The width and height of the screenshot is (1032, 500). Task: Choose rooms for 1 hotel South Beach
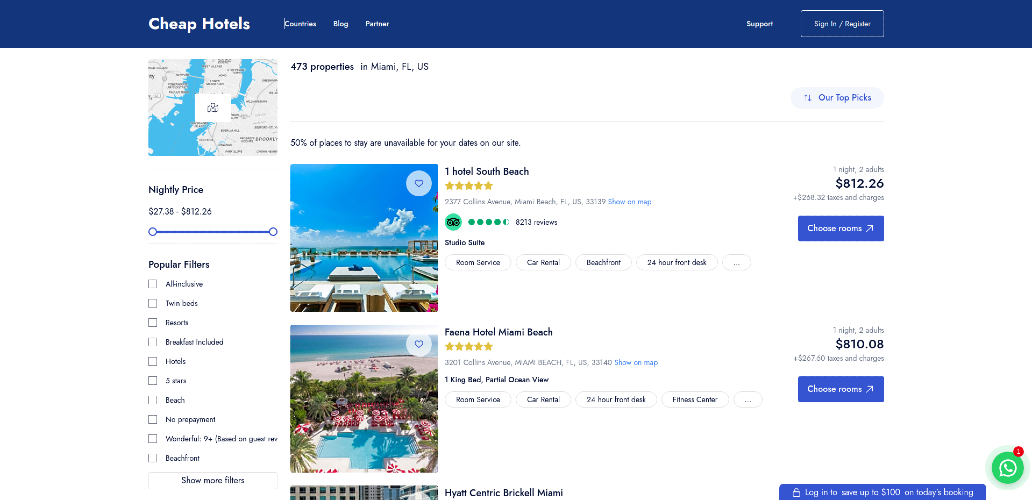click(840, 228)
